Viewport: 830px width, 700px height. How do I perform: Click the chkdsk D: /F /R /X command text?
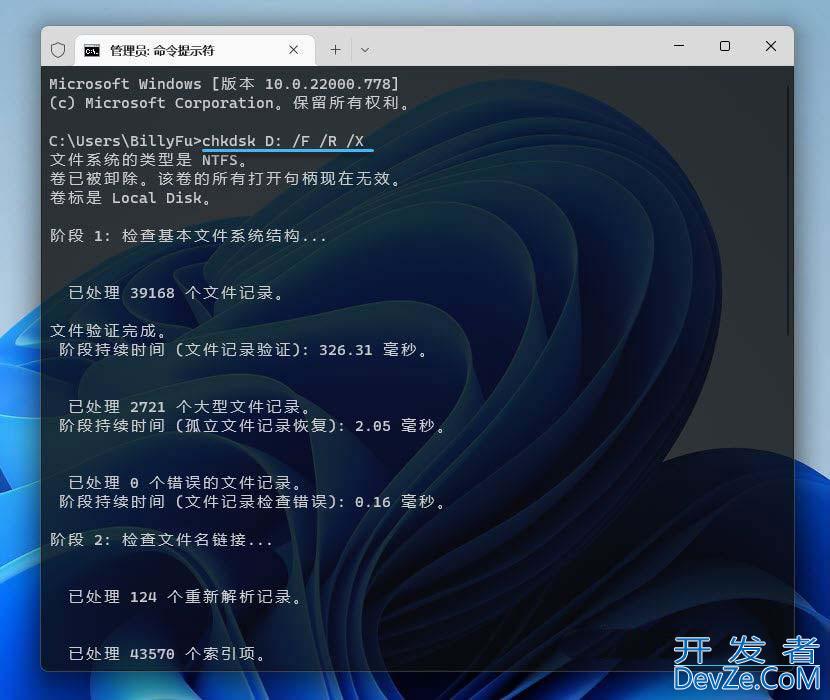(283, 141)
